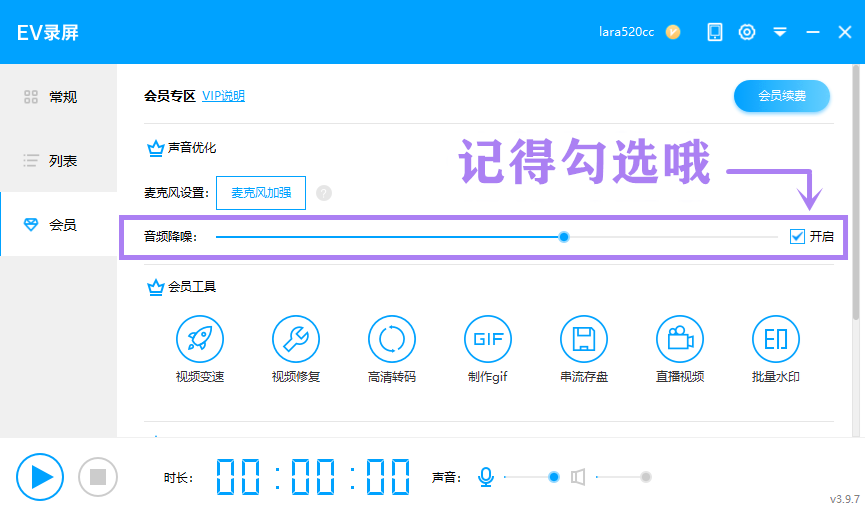Open the 制作gif tool
Viewport: 865px width, 515px height.
488,339
